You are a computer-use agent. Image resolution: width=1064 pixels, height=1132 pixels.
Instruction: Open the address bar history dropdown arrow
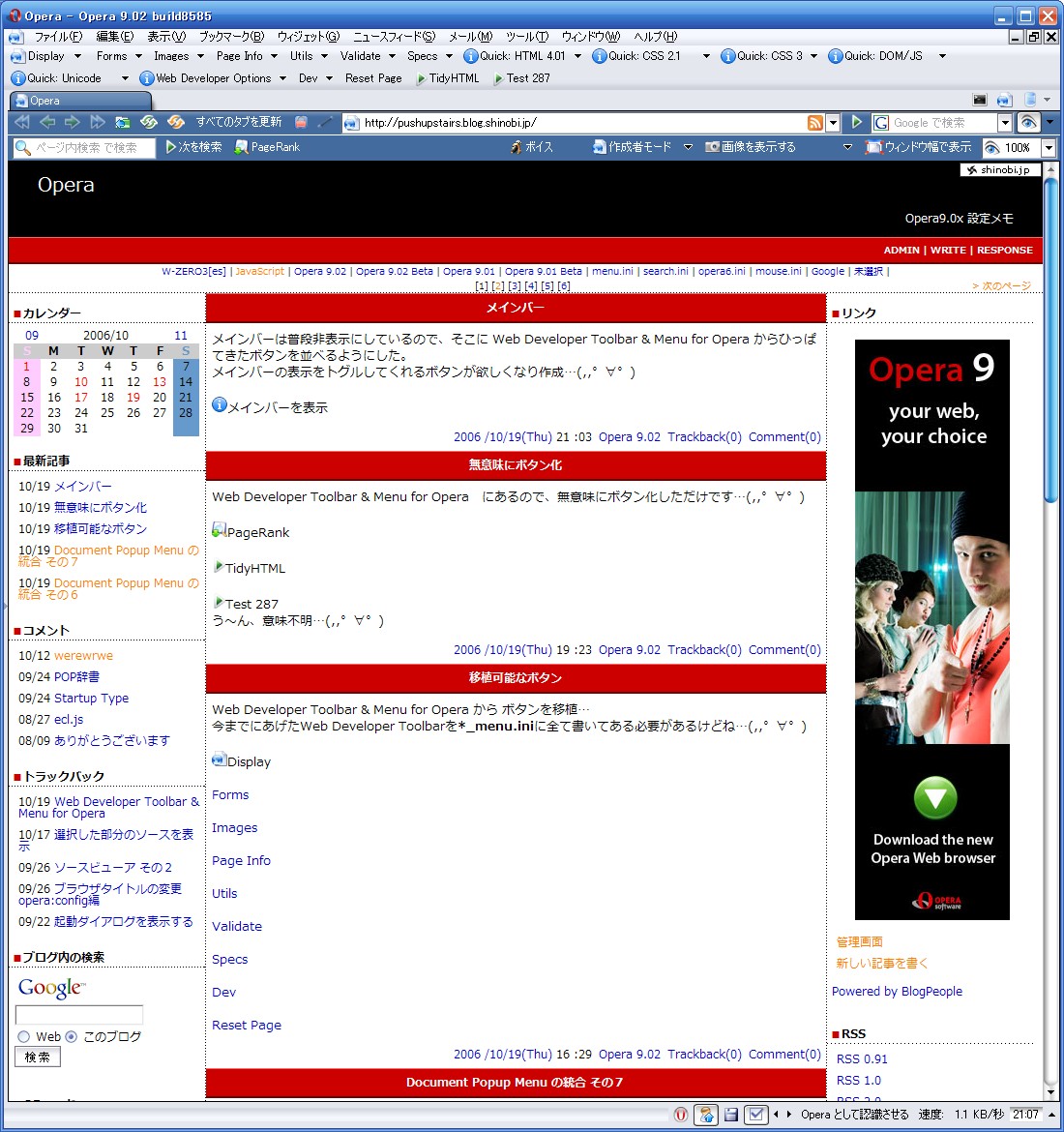pyautogui.click(x=833, y=123)
